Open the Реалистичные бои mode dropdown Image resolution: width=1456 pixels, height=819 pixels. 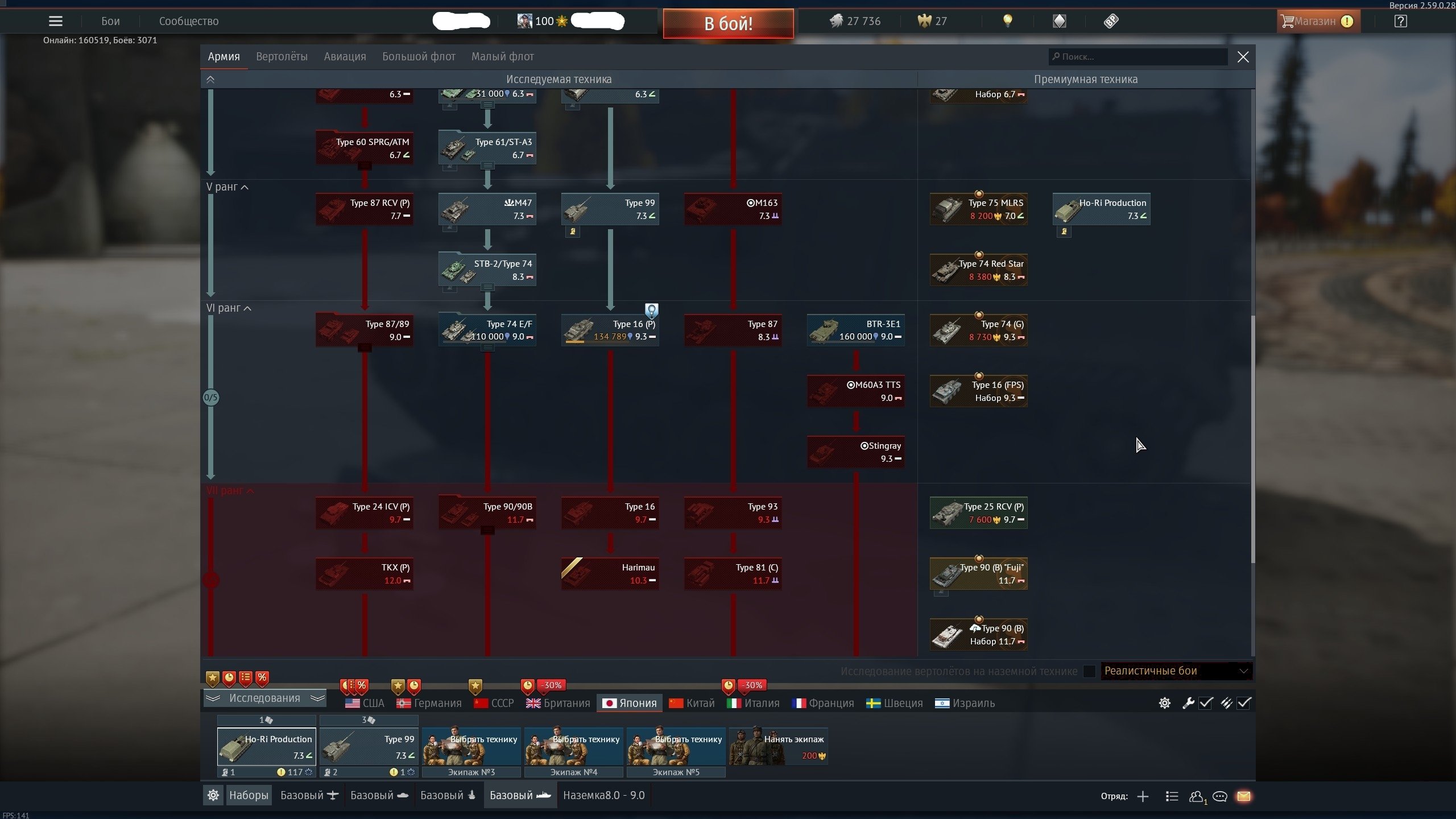pyautogui.click(x=1176, y=671)
